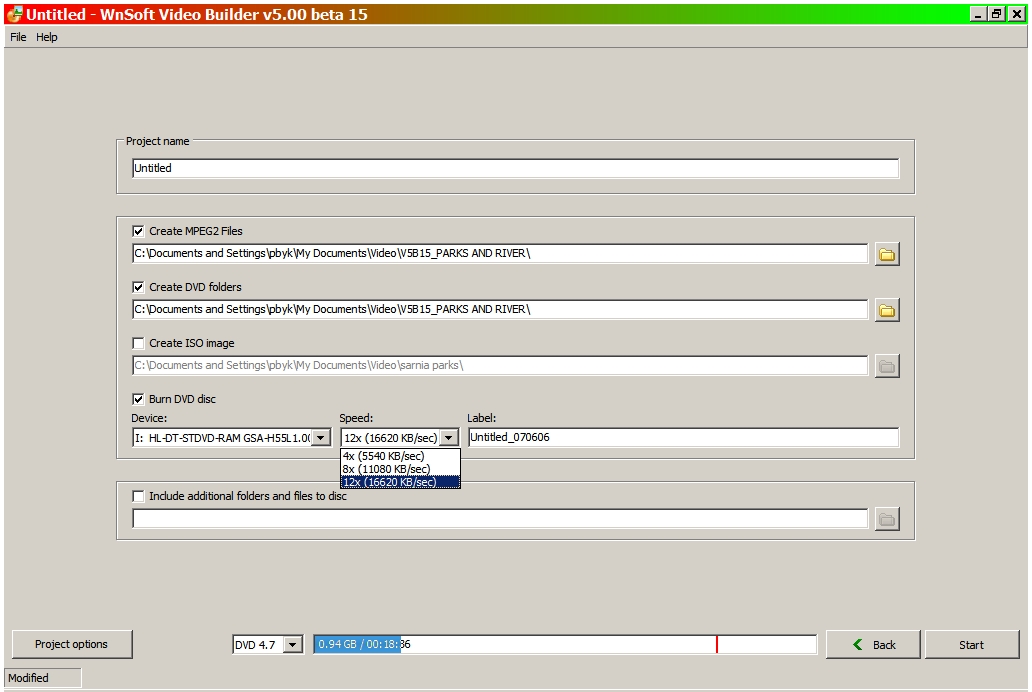The height and width of the screenshot is (692, 1032).
Task: Open the Help menu
Action: 47,37
